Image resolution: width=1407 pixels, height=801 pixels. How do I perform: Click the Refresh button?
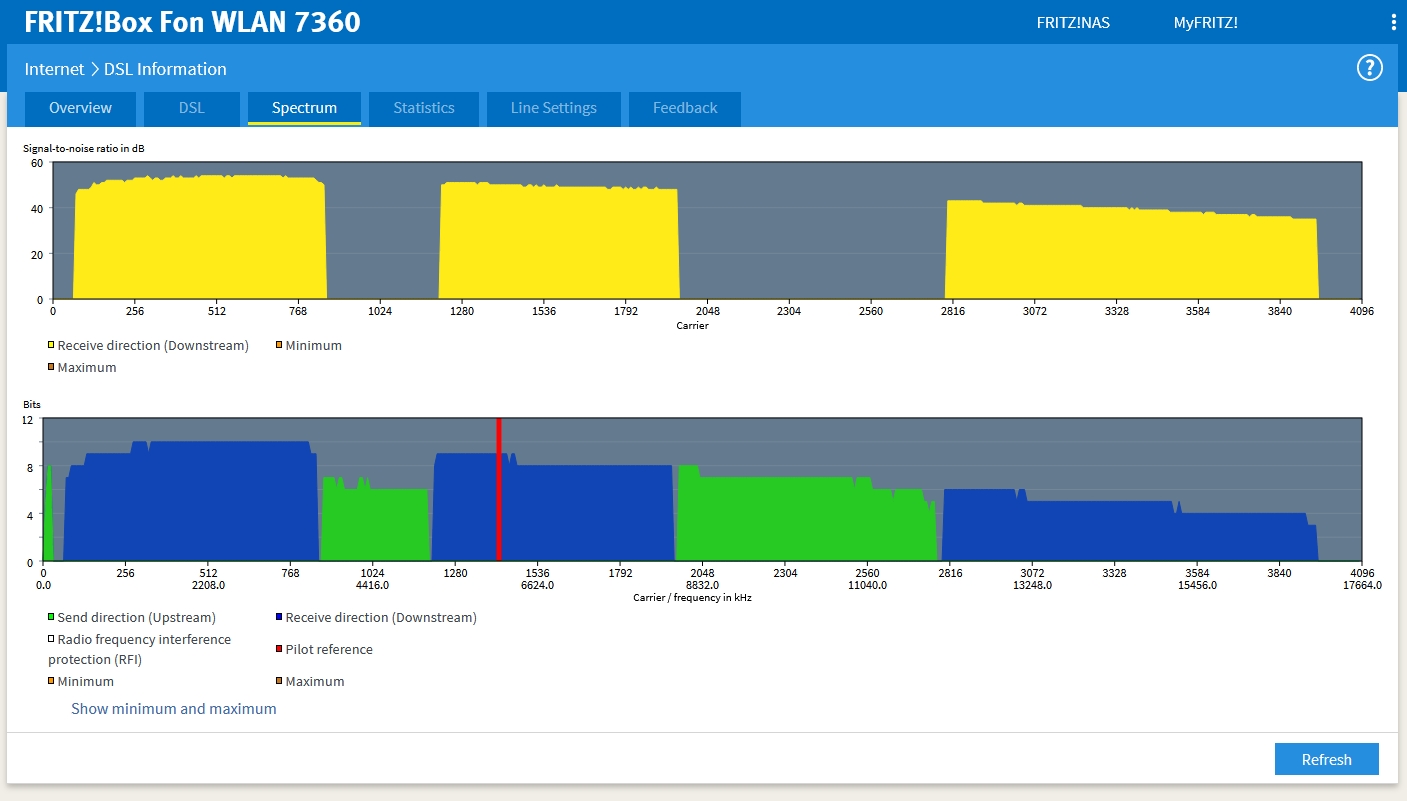pyautogui.click(x=1326, y=759)
